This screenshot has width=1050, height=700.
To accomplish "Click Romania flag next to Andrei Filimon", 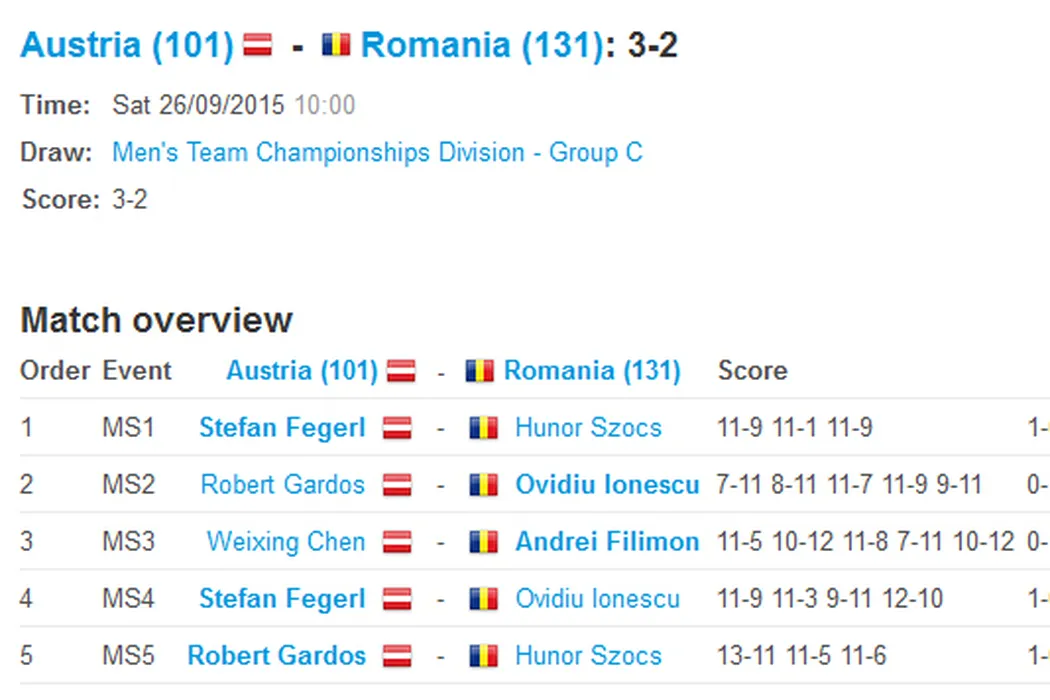I will [x=484, y=543].
